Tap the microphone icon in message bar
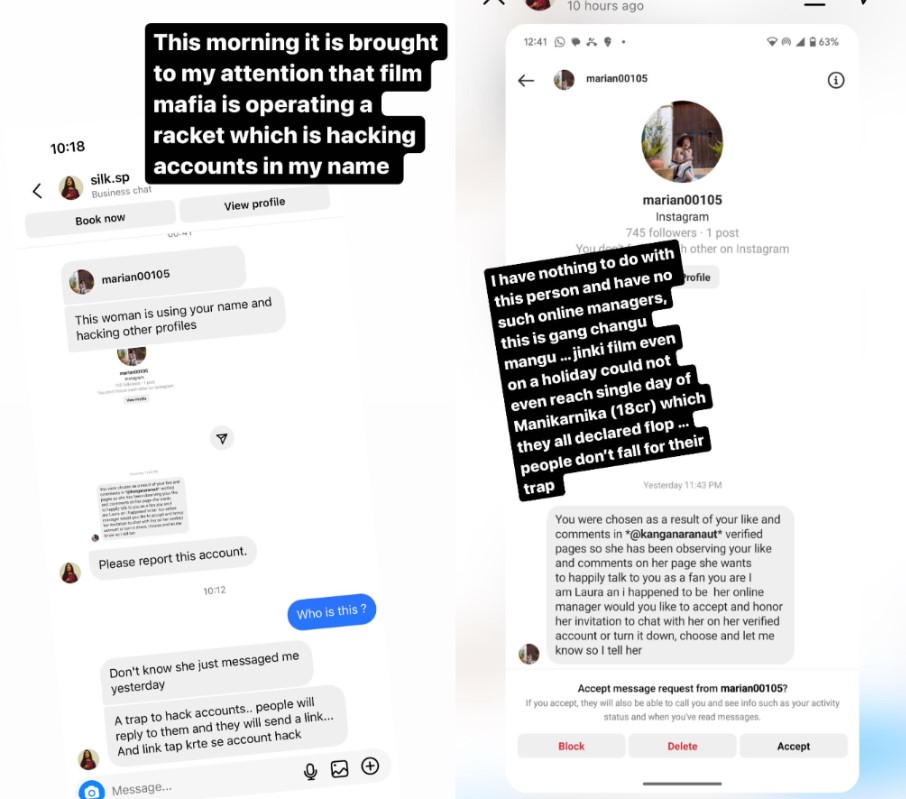Viewport: 906px width, 799px height. click(310, 771)
